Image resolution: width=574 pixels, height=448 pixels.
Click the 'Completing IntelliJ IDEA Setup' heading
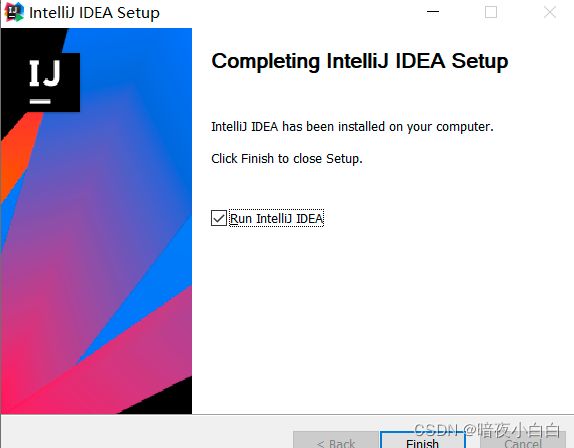tap(359, 61)
